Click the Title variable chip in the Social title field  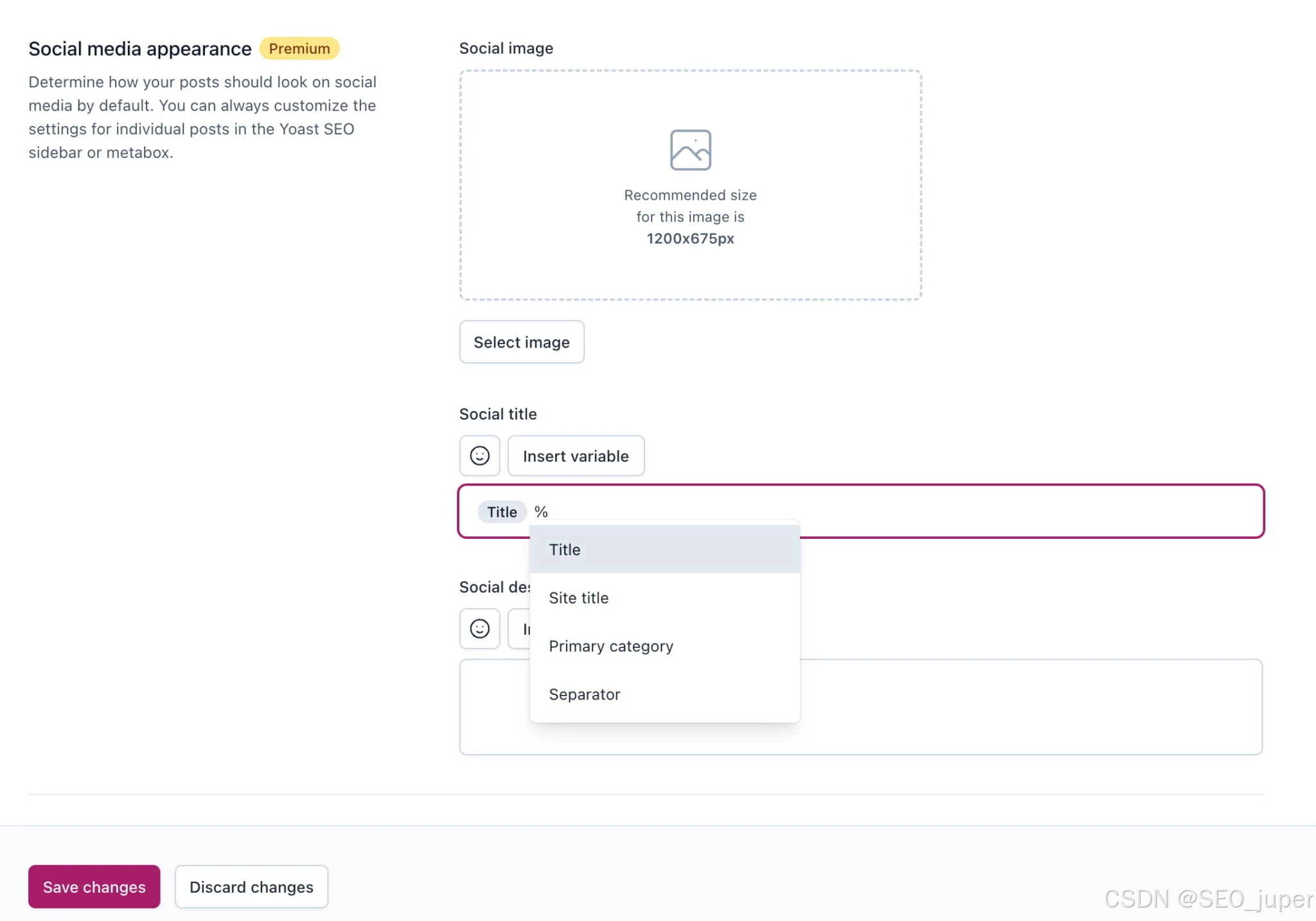pyautogui.click(x=502, y=512)
